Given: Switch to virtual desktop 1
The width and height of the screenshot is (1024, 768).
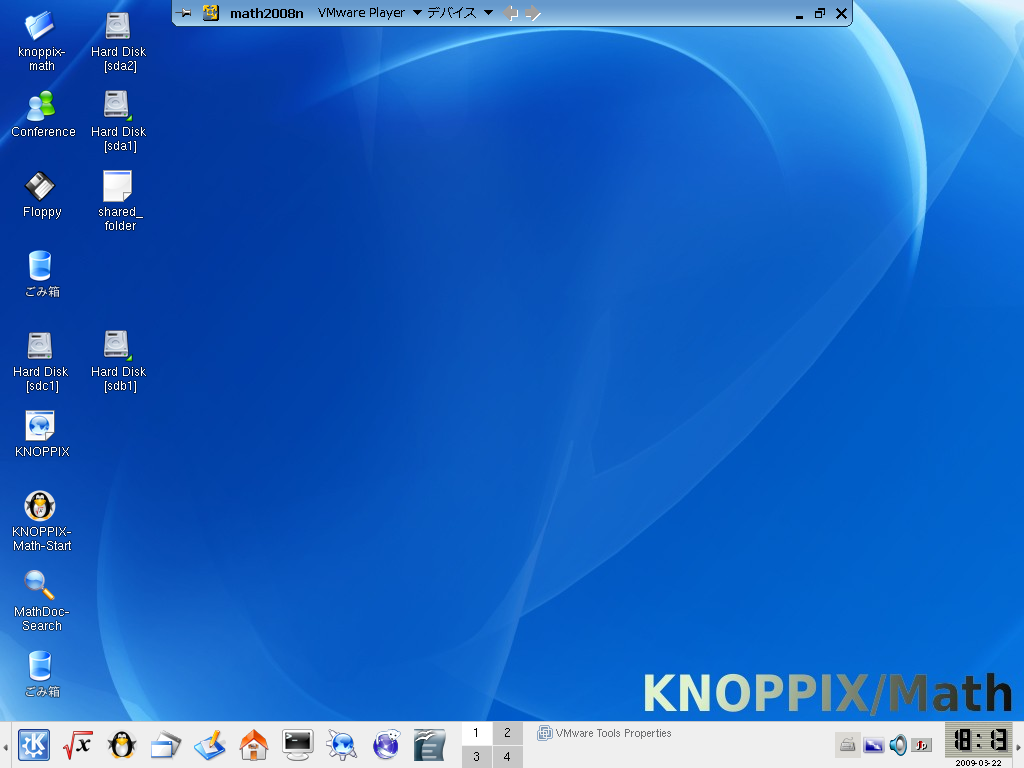Looking at the screenshot, I should point(476,733).
